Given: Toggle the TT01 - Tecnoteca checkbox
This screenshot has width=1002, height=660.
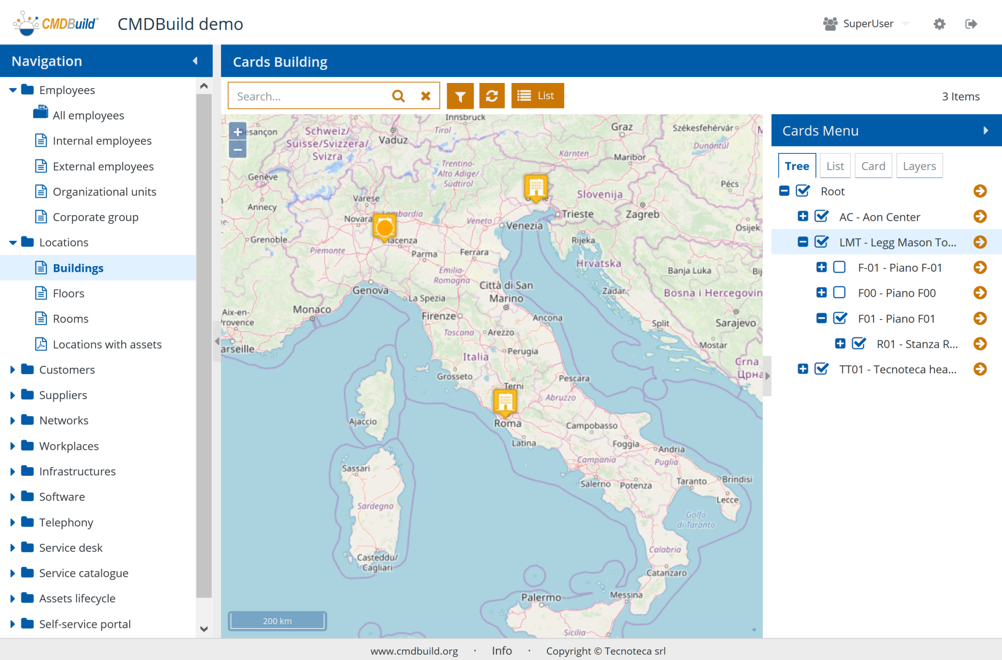Looking at the screenshot, I should [x=822, y=369].
